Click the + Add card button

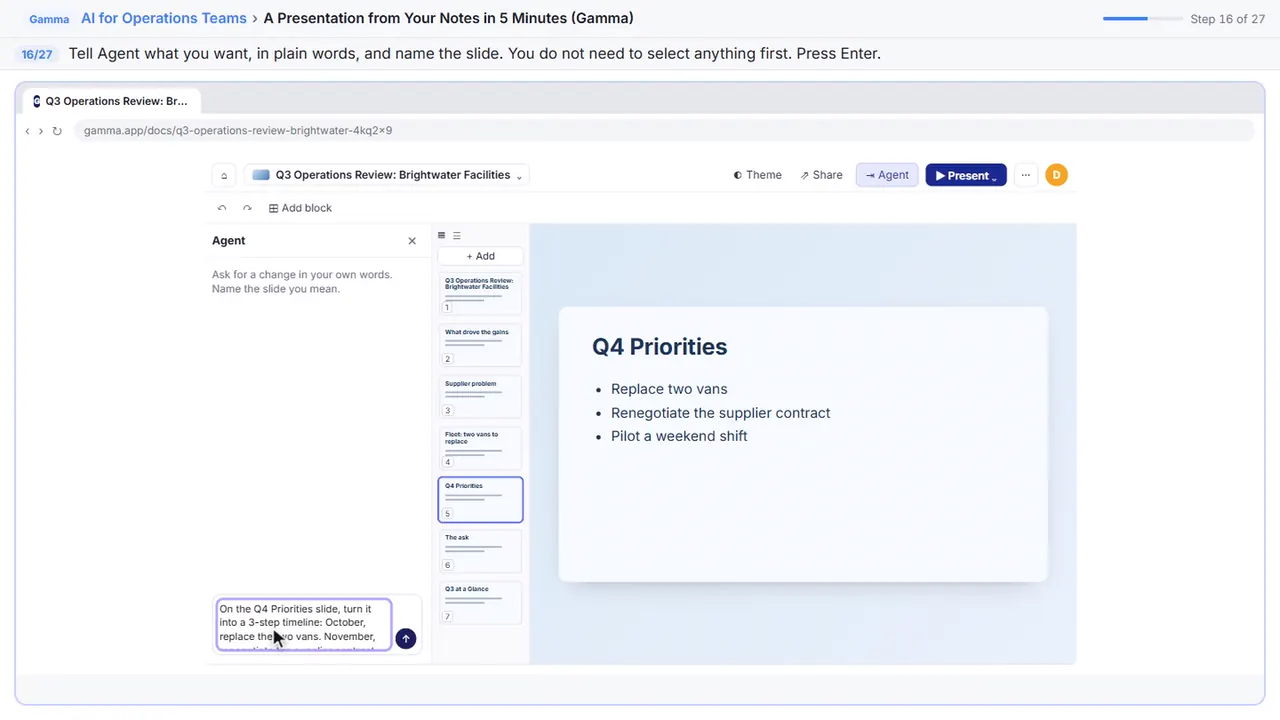pyautogui.click(x=480, y=256)
